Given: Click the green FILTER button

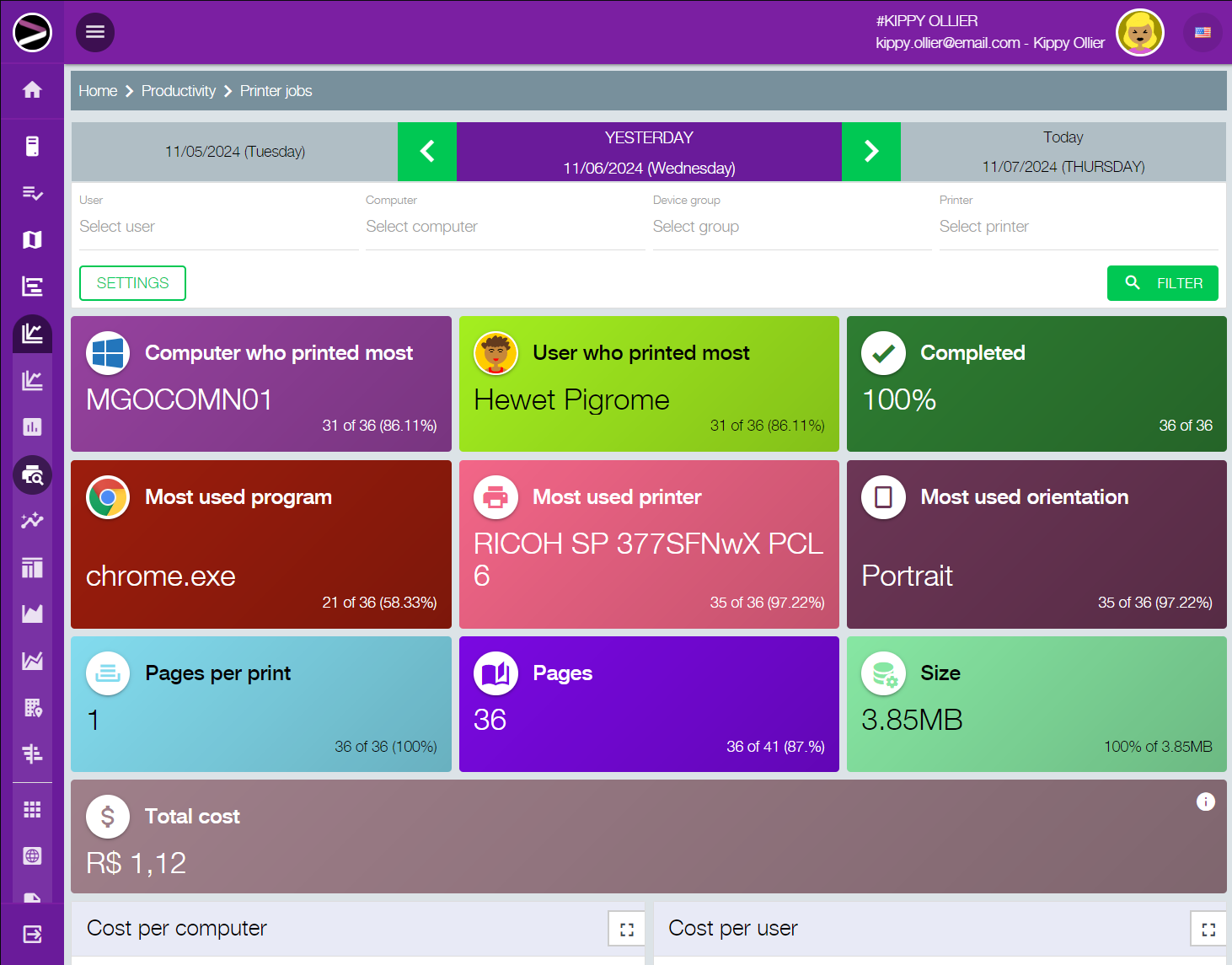Looking at the screenshot, I should click(1162, 283).
